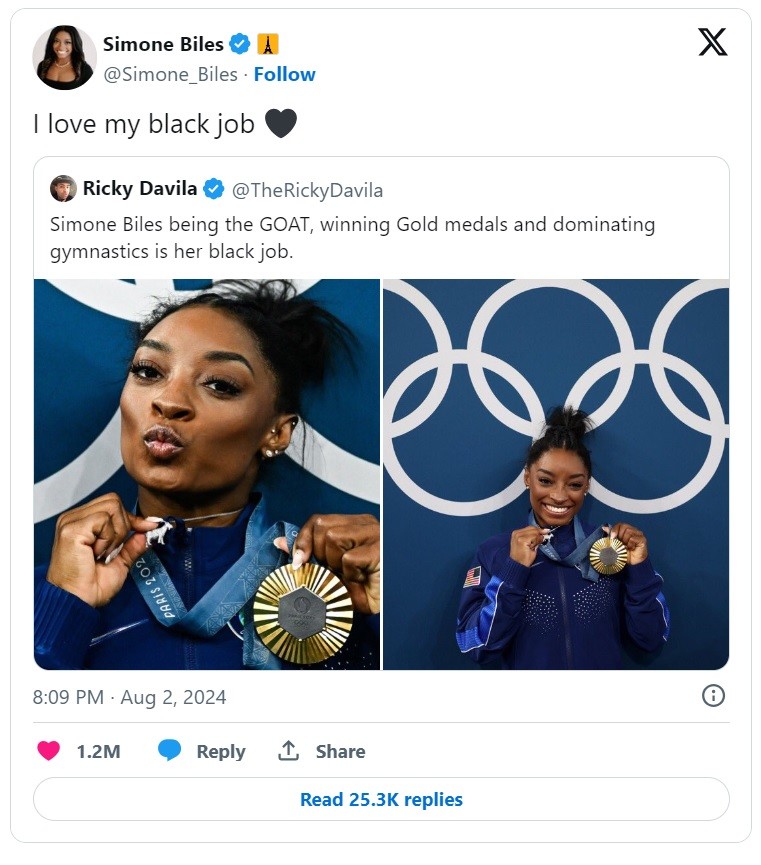Click the share upload arrow icon

tap(288, 751)
